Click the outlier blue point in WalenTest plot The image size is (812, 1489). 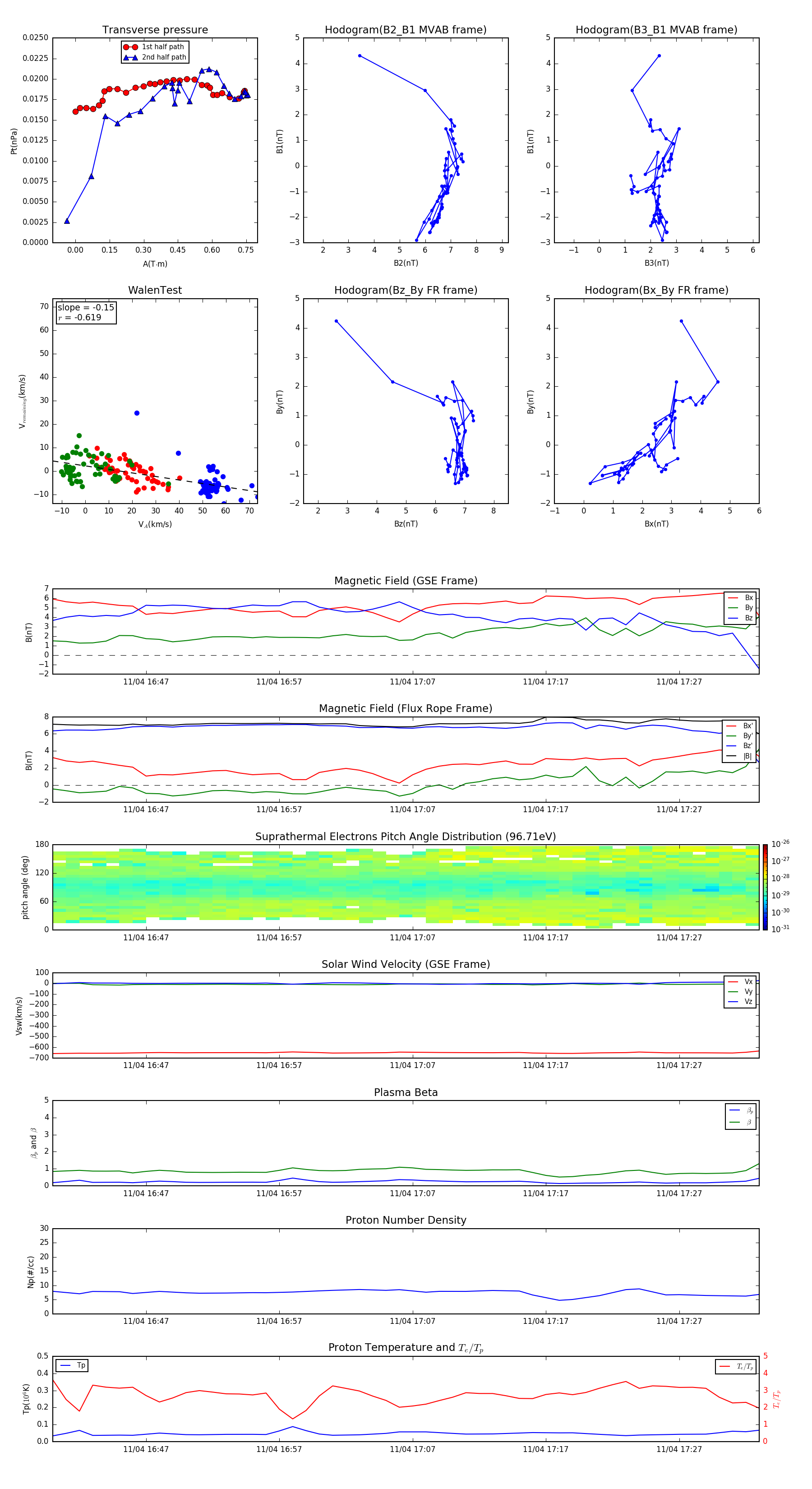coord(136,413)
